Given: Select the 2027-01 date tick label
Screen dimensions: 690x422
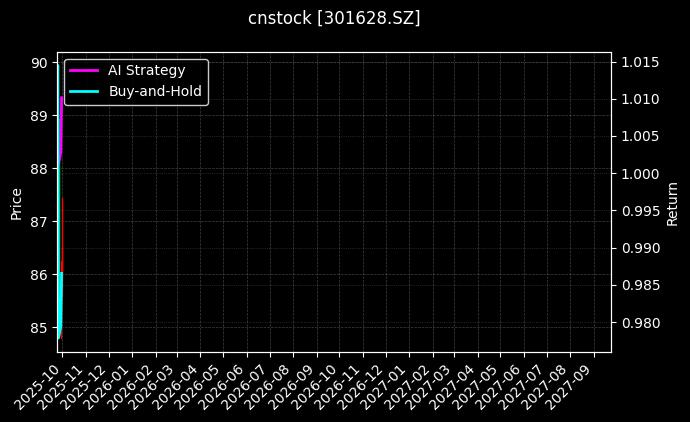Looking at the screenshot, I should [x=391, y=380].
